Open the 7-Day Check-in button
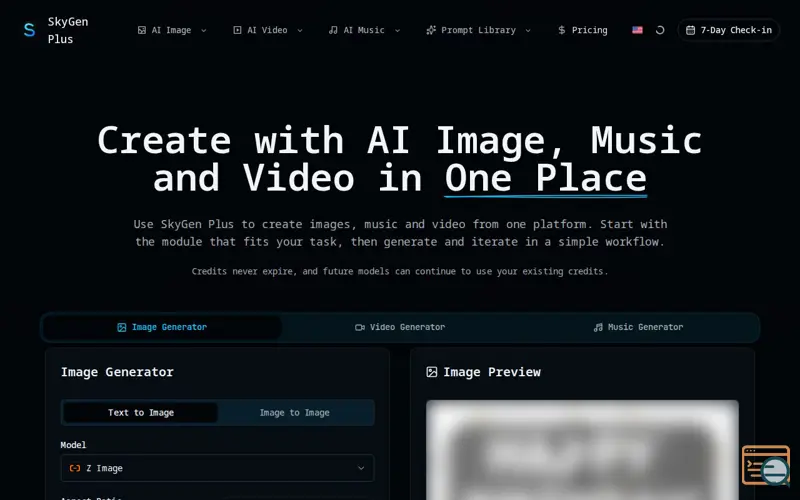Viewport: 800px width, 500px height. (728, 30)
